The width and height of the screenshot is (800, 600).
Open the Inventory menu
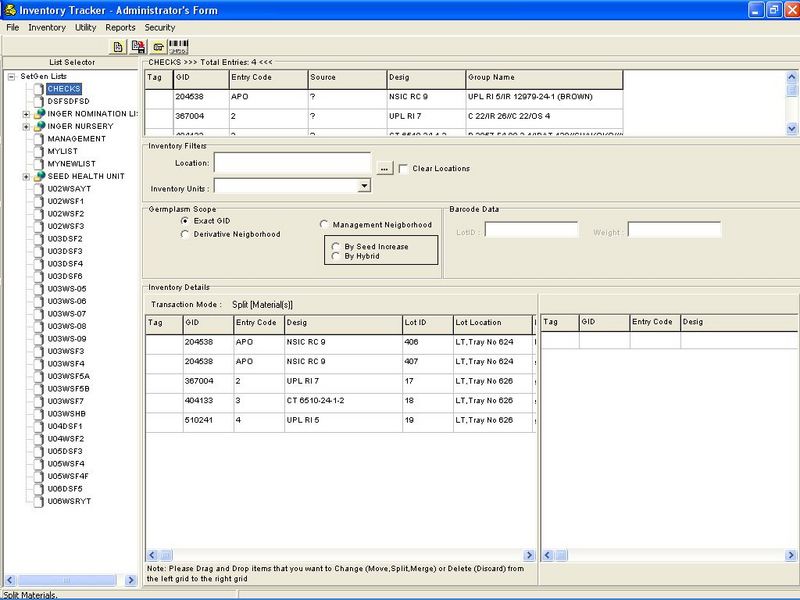(47, 28)
